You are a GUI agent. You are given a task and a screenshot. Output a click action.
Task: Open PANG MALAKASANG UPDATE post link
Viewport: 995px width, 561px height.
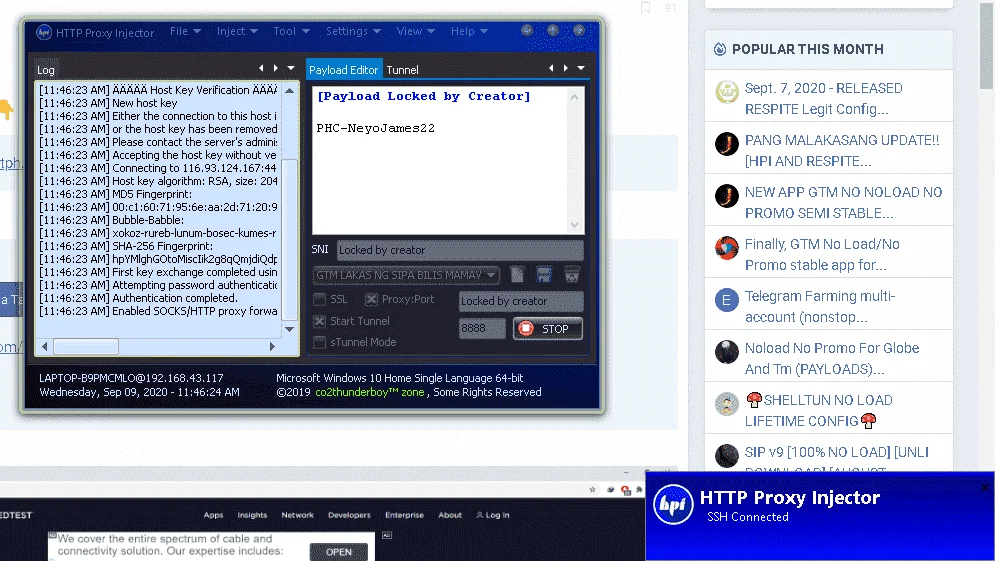coord(841,150)
